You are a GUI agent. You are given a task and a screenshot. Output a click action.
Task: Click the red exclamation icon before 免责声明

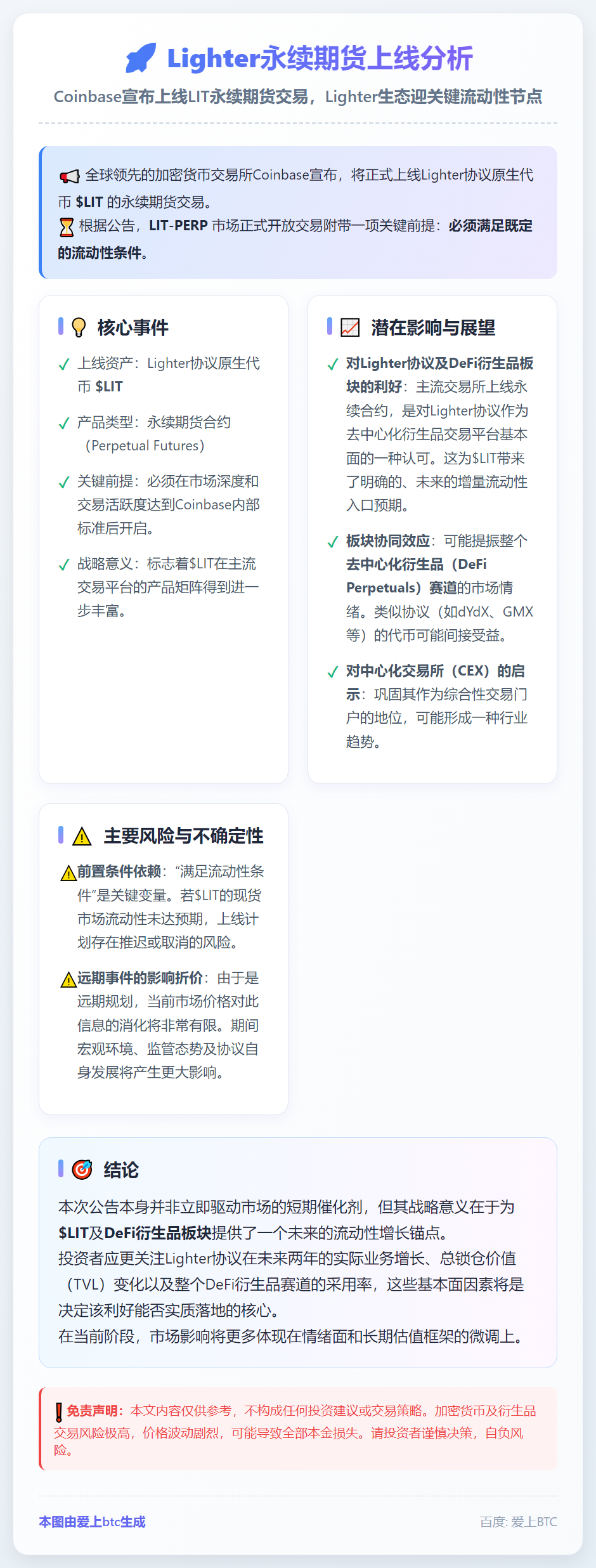[x=59, y=1412]
